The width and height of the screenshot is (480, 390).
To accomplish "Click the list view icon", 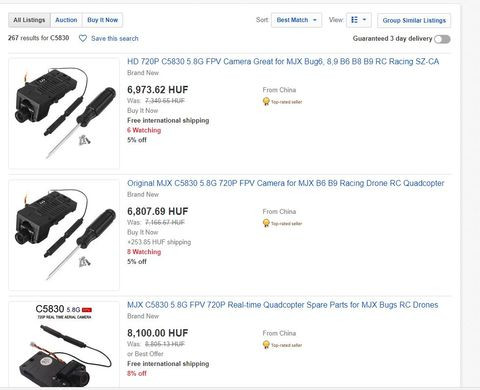I will pyautogui.click(x=354, y=20).
